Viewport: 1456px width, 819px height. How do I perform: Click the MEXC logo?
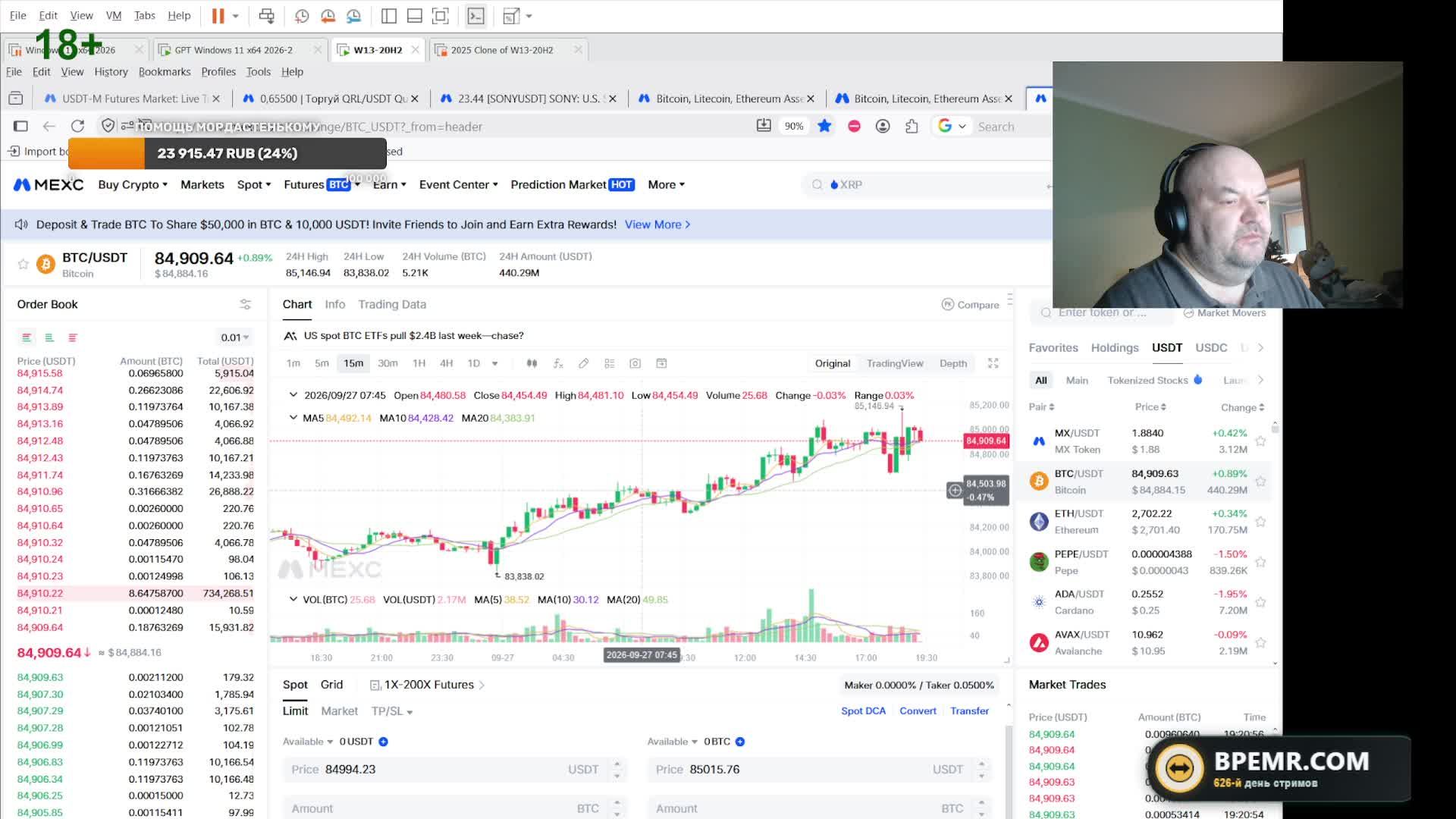[49, 184]
